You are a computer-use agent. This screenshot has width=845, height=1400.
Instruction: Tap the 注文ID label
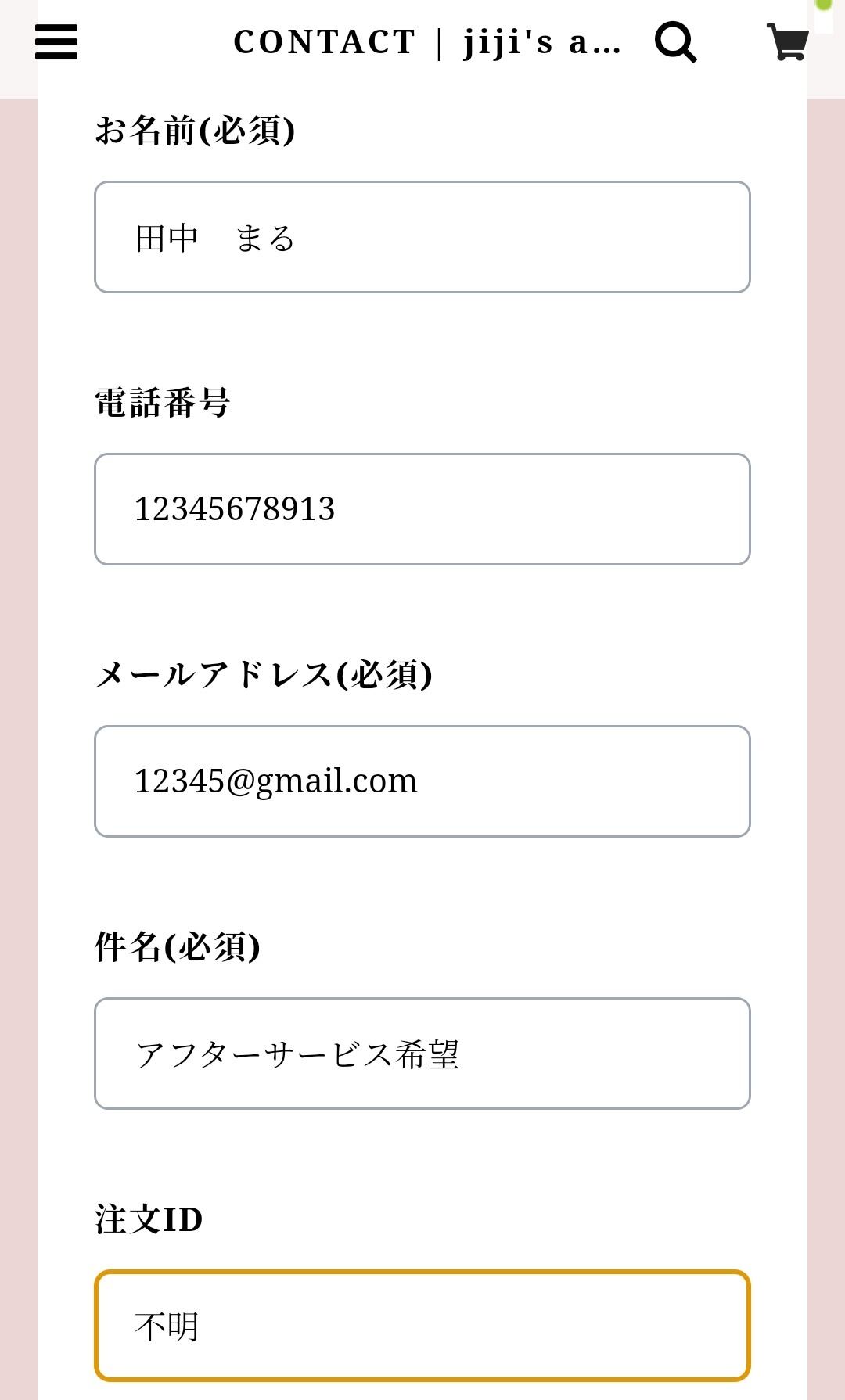149,1219
